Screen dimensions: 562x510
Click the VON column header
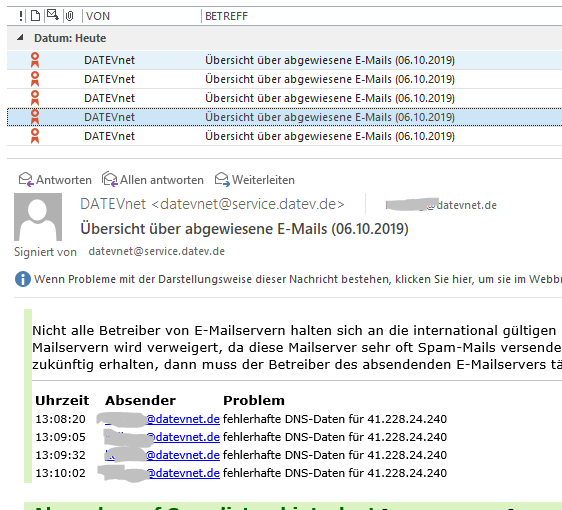[x=98, y=16]
